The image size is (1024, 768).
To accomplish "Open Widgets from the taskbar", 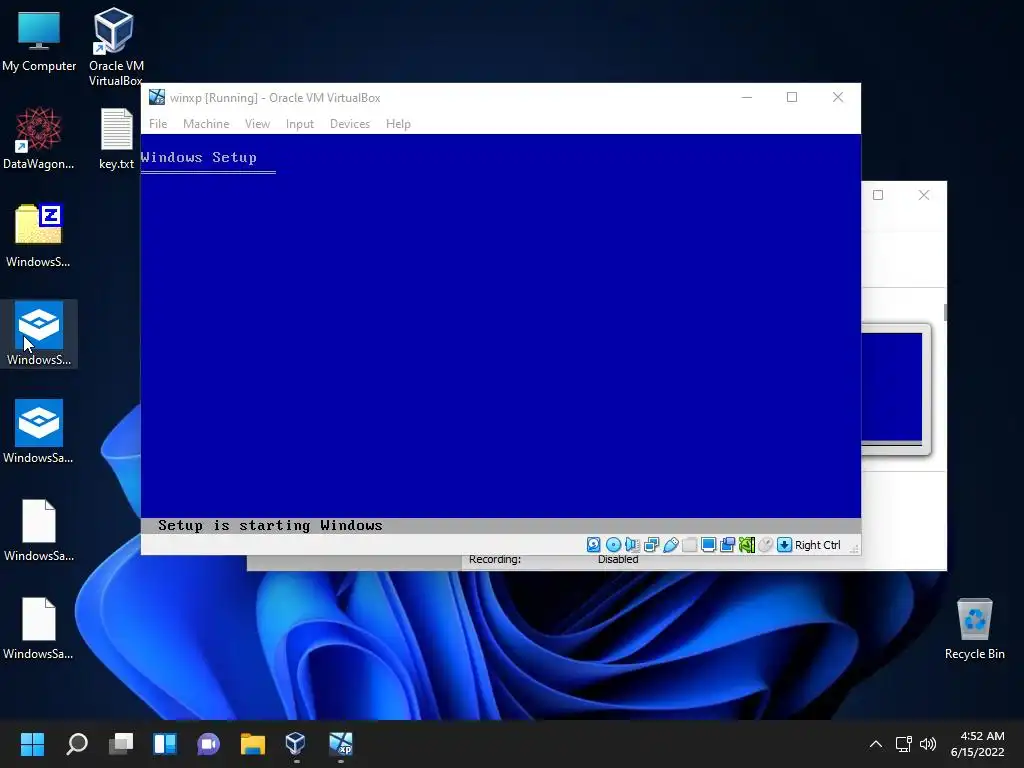I will pos(165,744).
